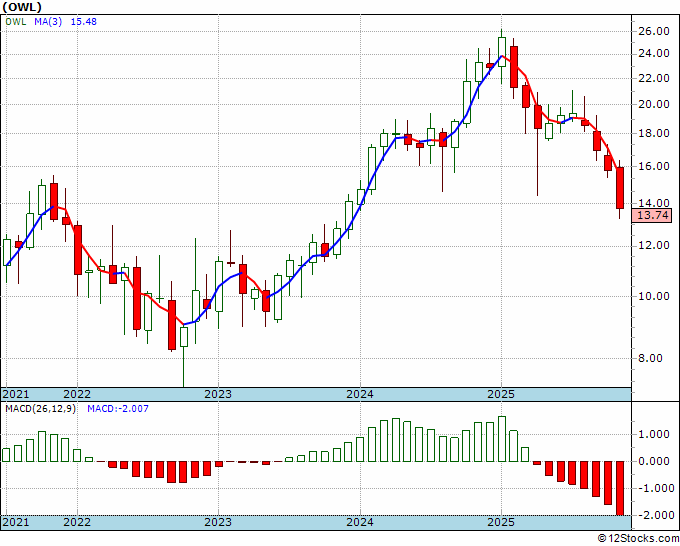Click the 18.00 price axis label
This screenshot has width=680, height=546.
point(653,133)
